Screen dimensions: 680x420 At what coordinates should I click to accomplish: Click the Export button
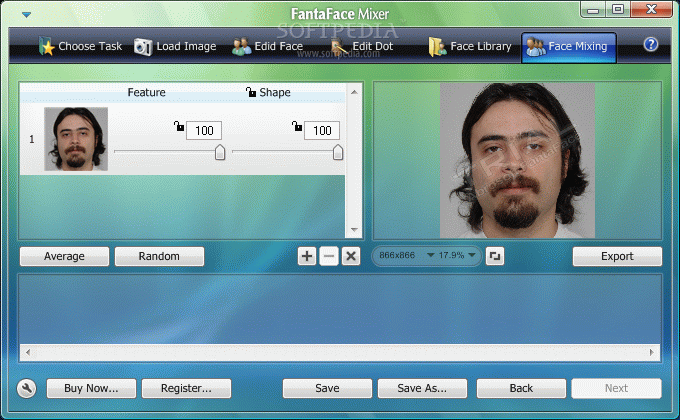[x=617, y=256]
